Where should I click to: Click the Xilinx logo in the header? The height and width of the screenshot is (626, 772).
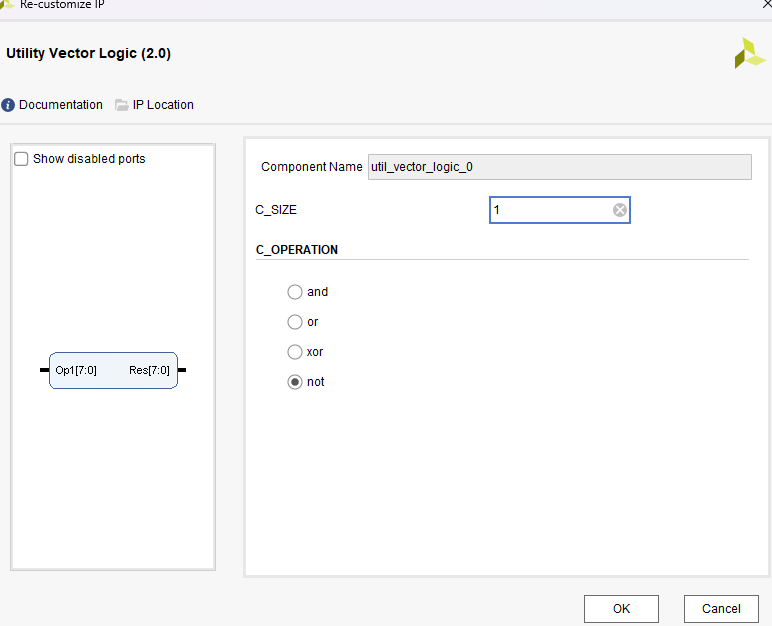tap(749, 53)
